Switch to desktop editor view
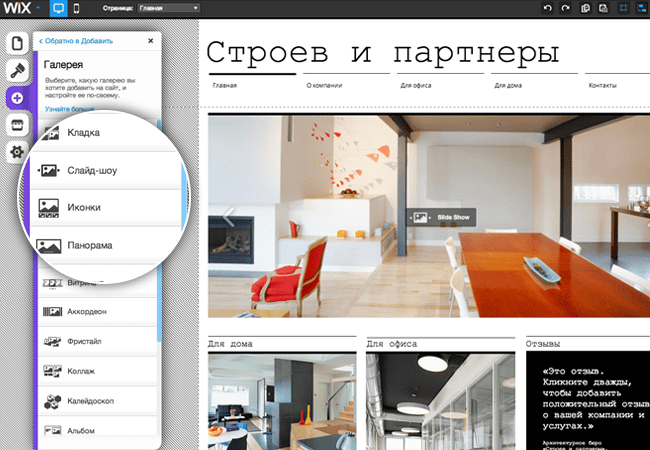 point(57,8)
